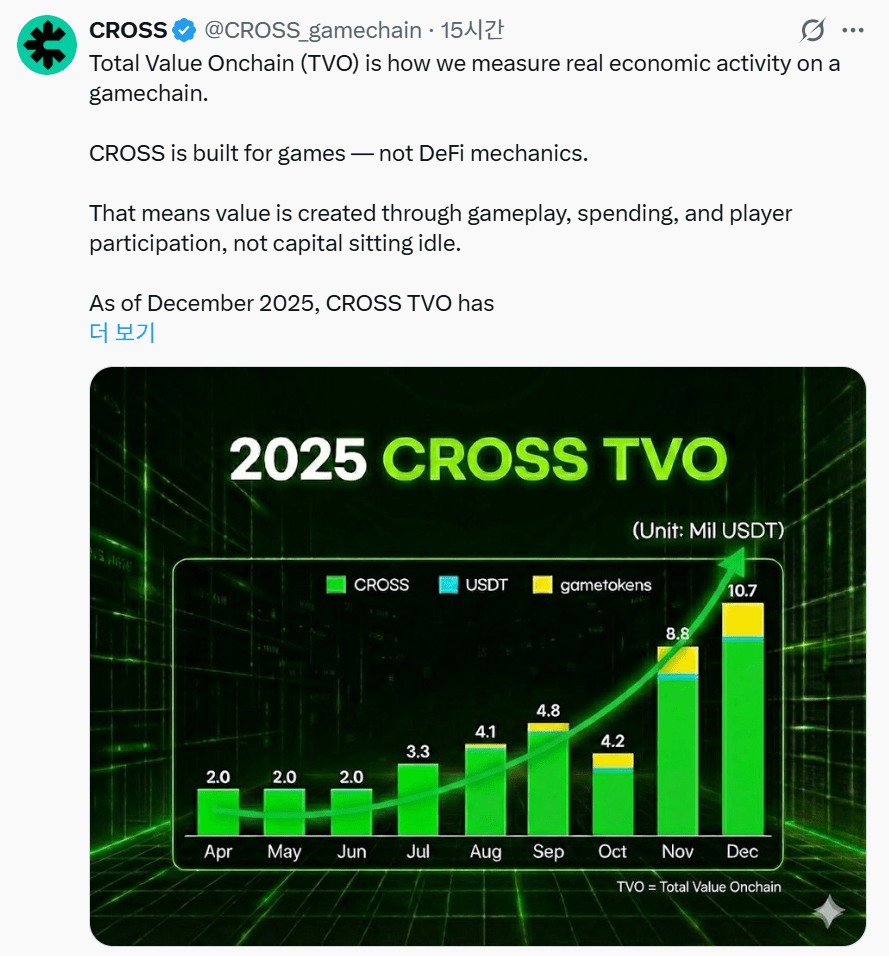Click the CROSS profile avatar
The image size is (889, 956).
tap(46, 47)
